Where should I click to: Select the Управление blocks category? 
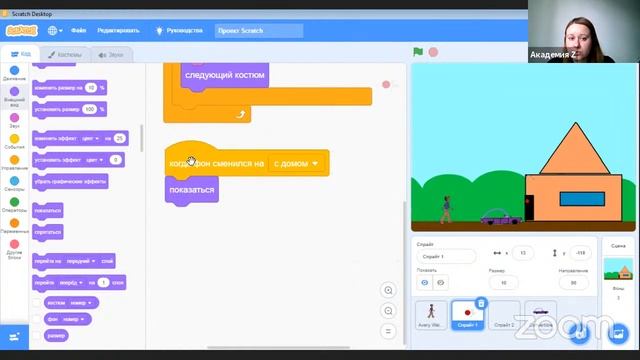(x=14, y=163)
